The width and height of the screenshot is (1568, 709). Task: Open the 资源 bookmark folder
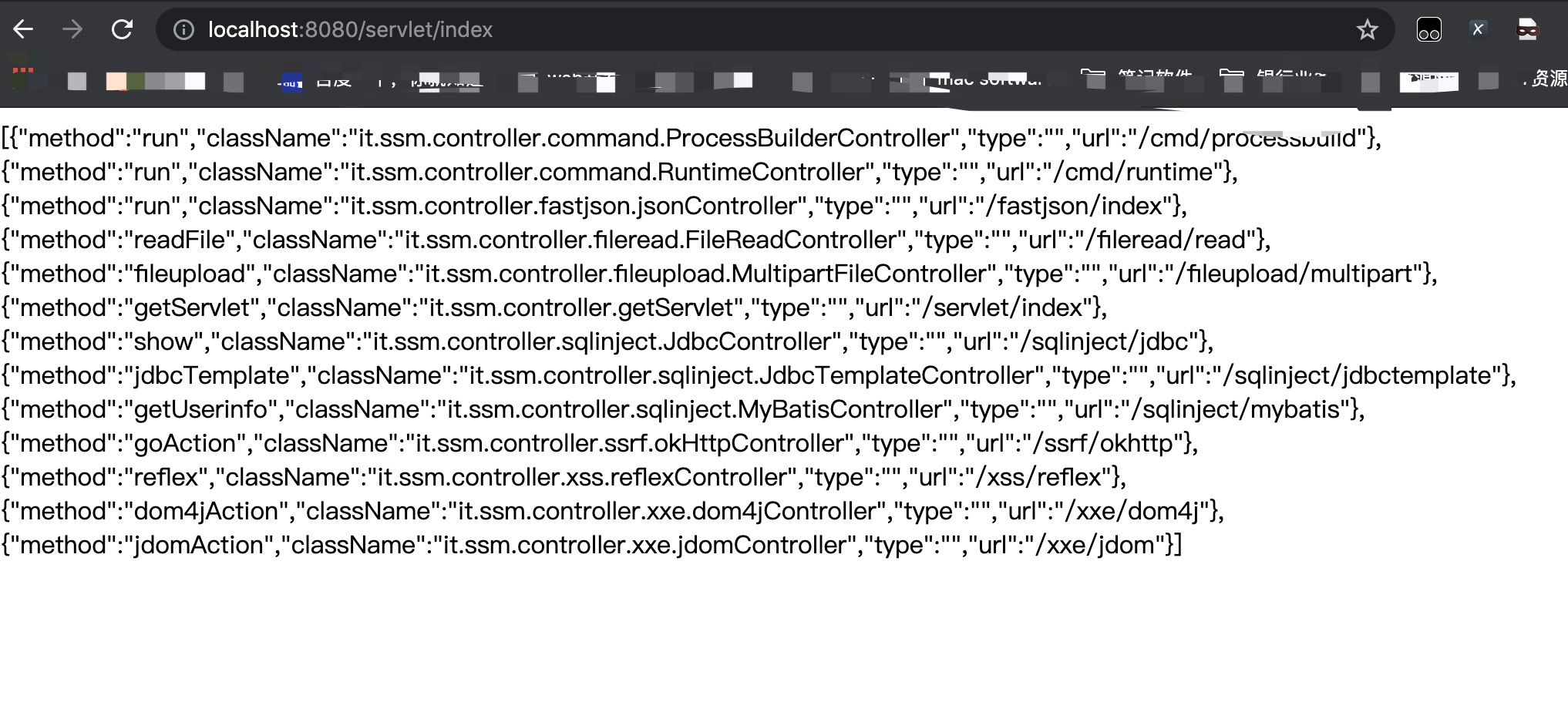1546,79
